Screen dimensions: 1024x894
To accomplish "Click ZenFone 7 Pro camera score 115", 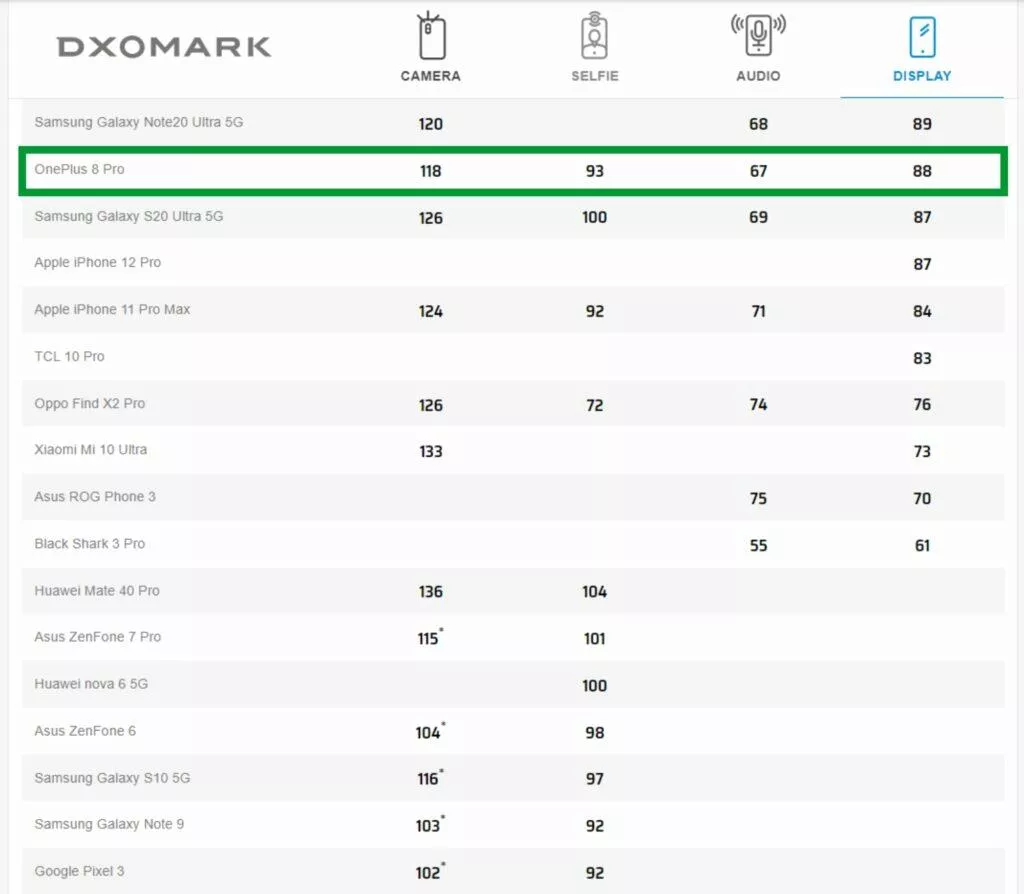I will (x=430, y=637).
